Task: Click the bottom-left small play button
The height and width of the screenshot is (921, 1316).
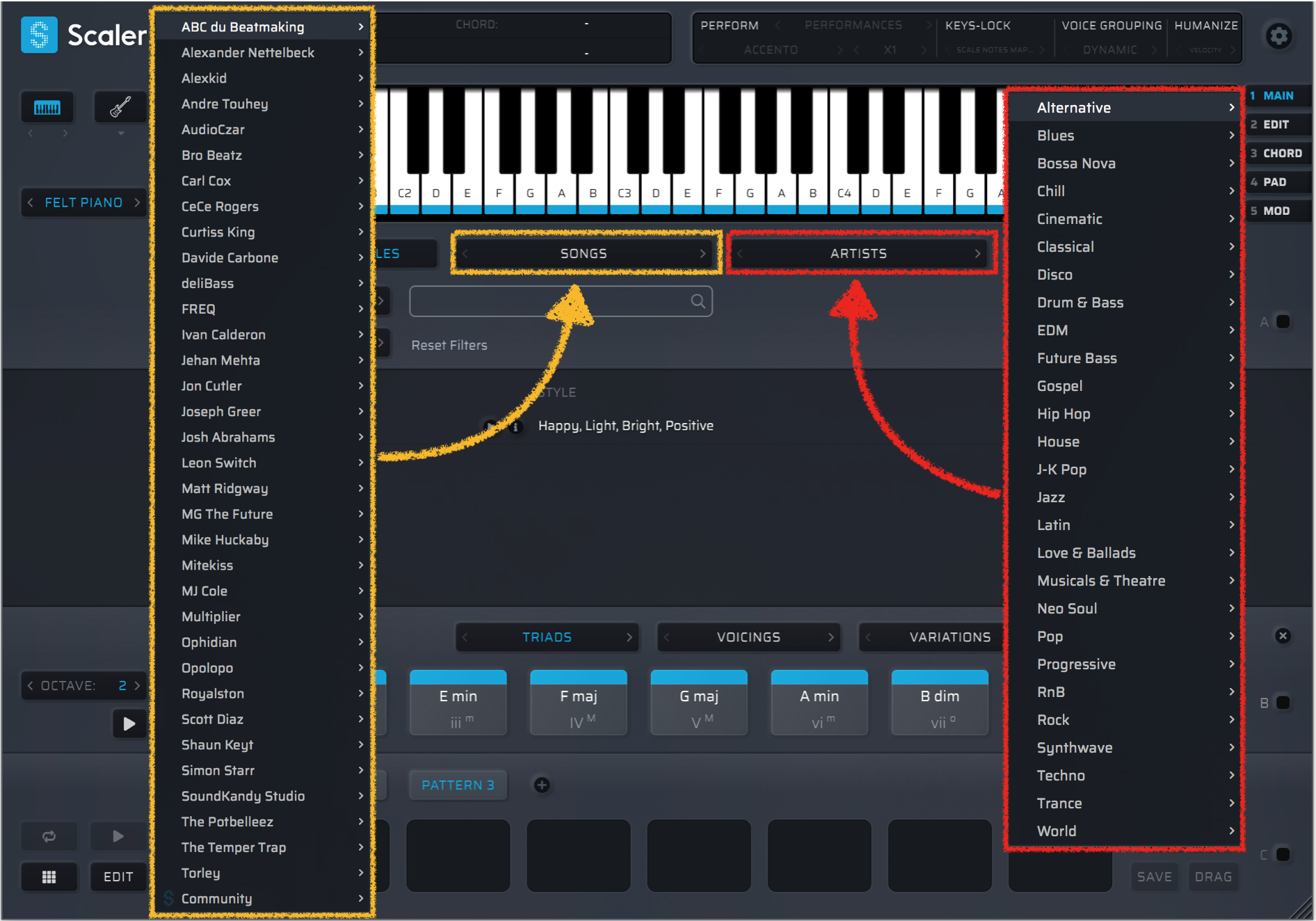Action: (118, 836)
